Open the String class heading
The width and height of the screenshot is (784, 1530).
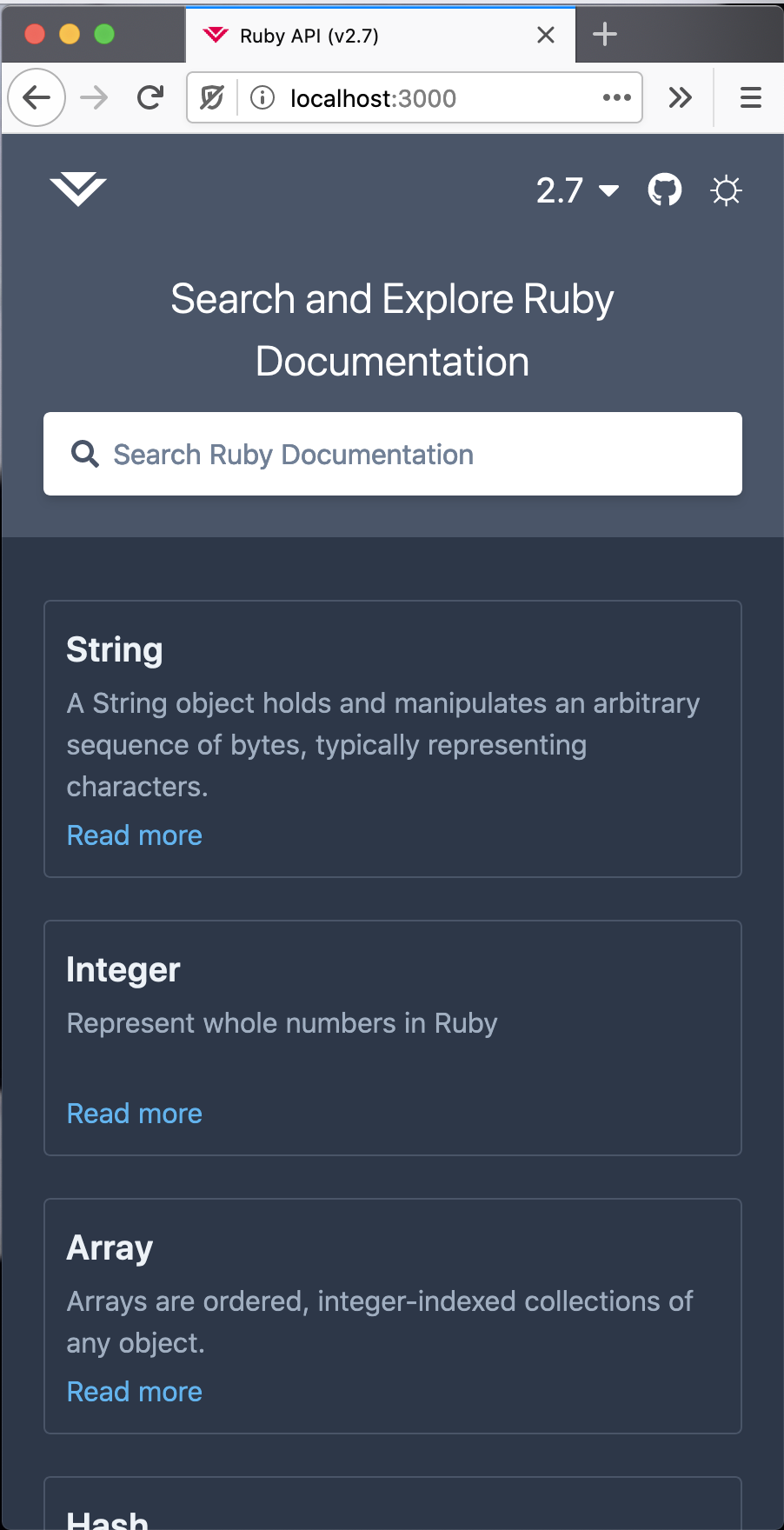coord(115,650)
